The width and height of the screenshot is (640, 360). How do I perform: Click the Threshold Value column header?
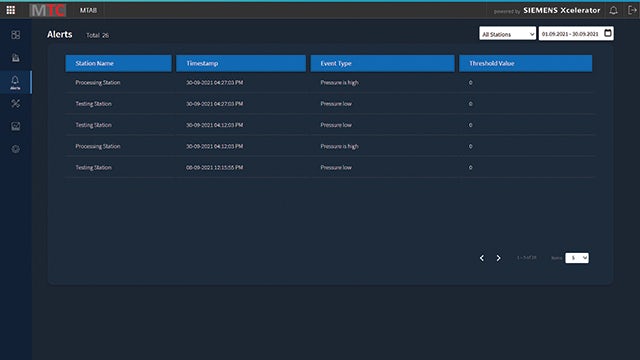click(x=526, y=63)
